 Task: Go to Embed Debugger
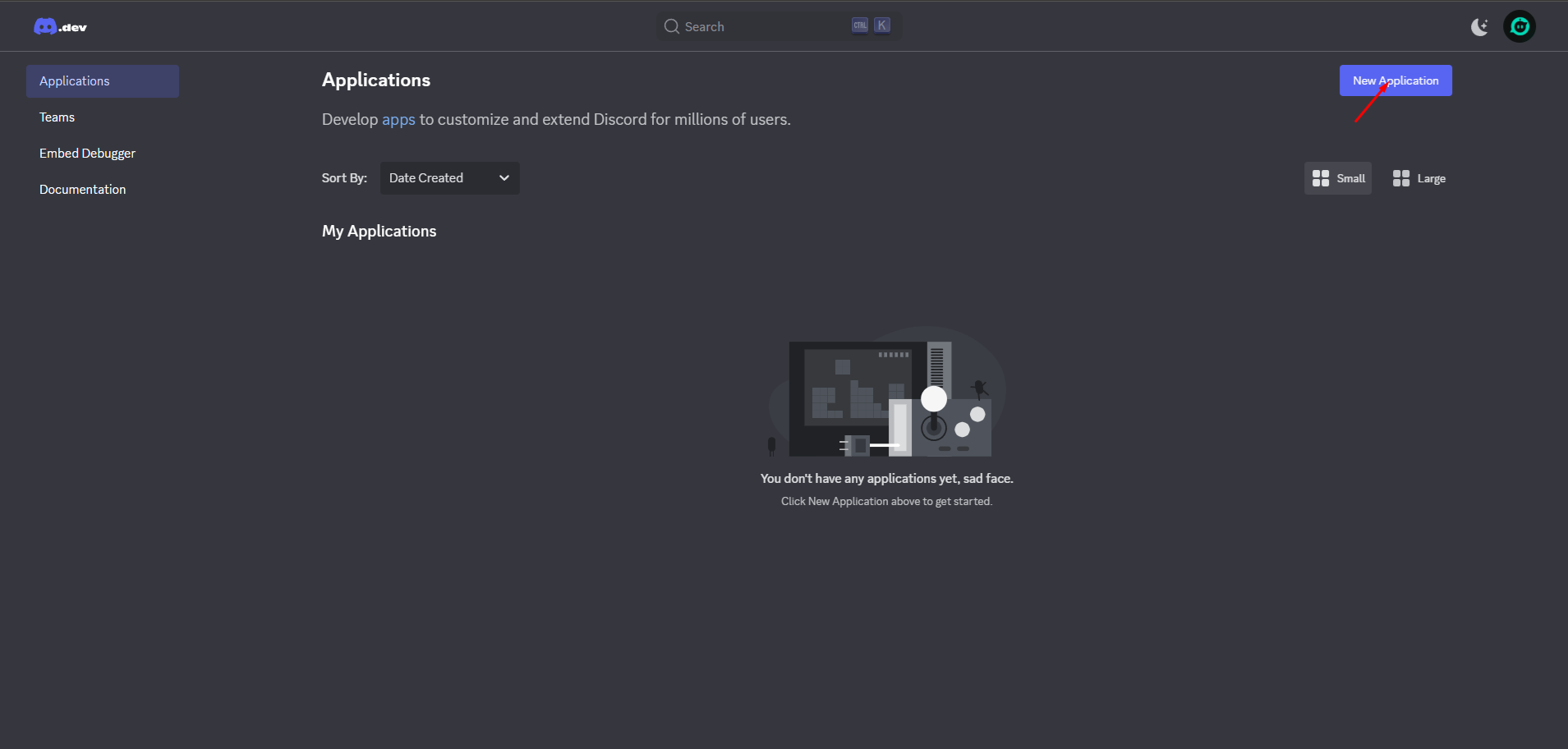[x=87, y=154]
